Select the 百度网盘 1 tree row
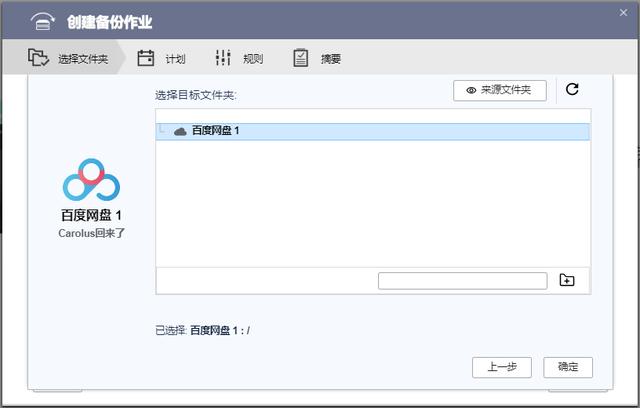 372,131
